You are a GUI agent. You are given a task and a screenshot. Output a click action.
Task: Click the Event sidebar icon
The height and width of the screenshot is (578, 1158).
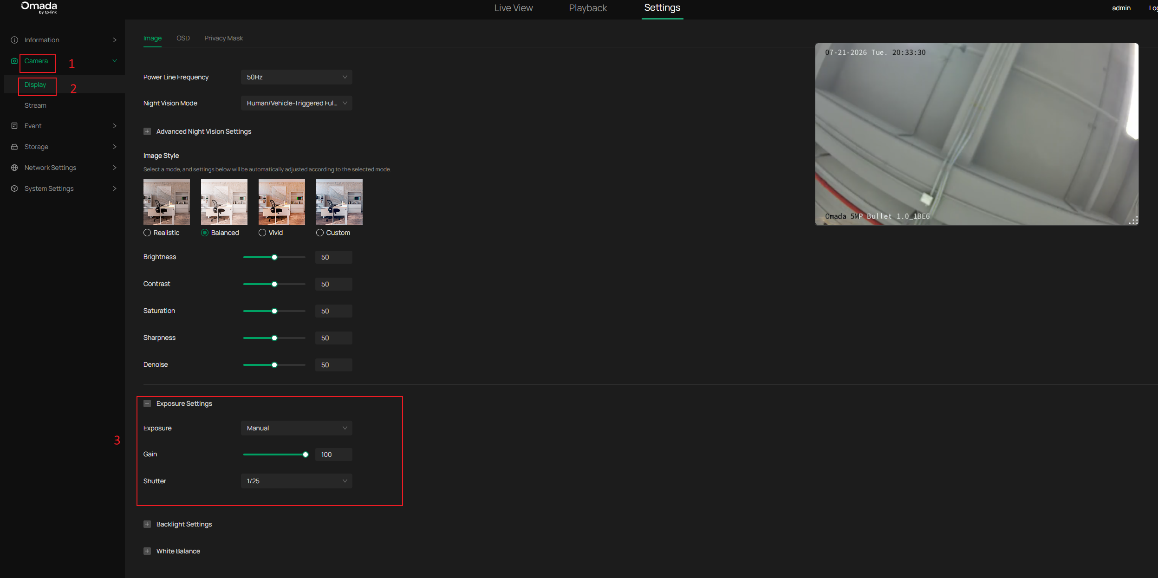(15, 126)
